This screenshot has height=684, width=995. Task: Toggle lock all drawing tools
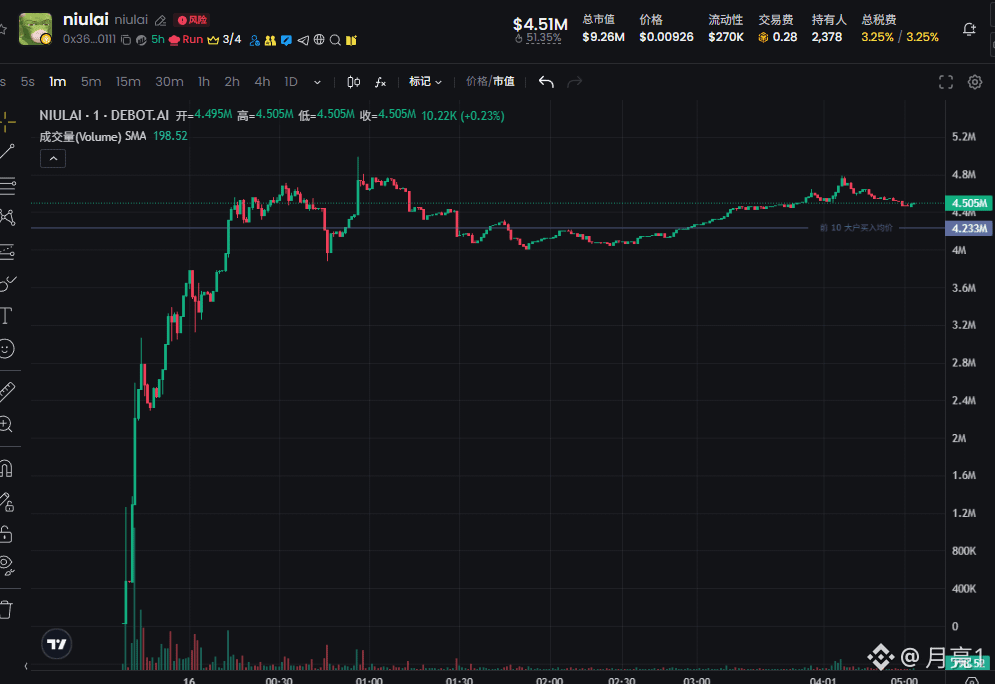(x=6, y=534)
